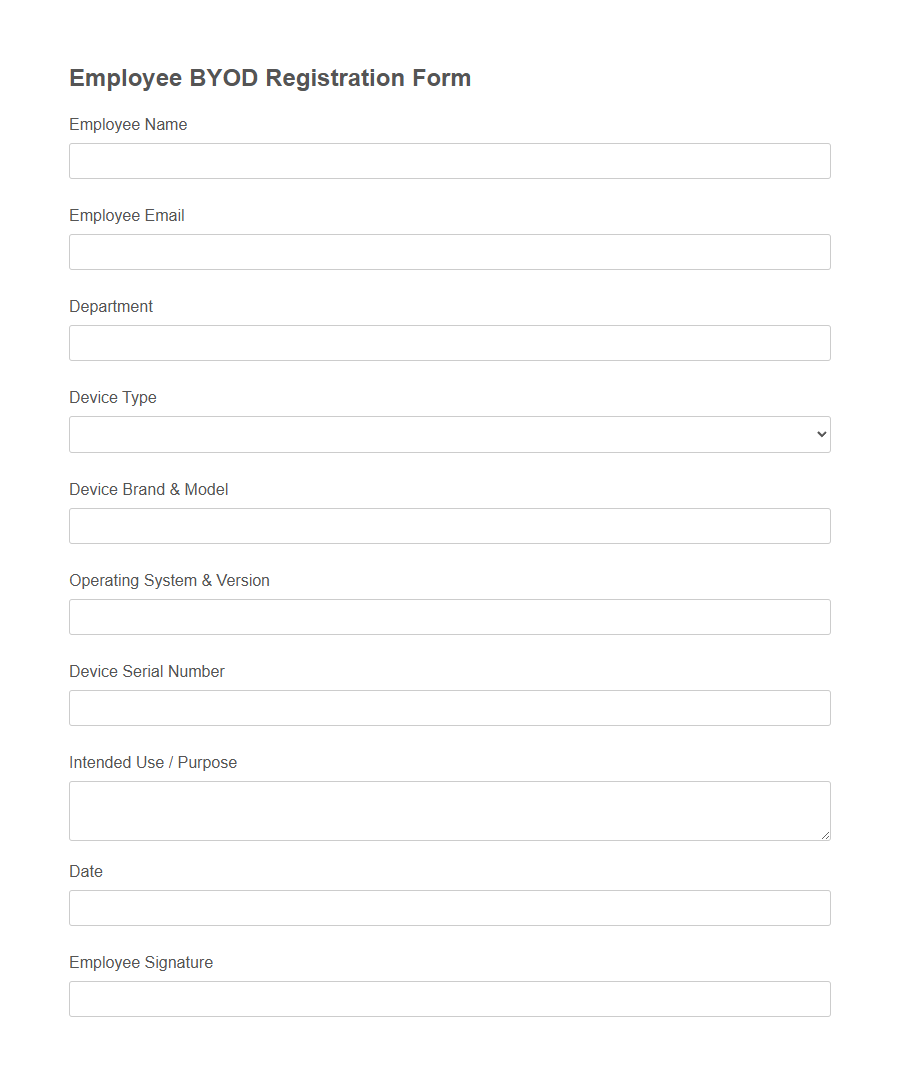Viewport: 900px width, 1091px height.
Task: Select the Device Serial Number input box
Action: click(450, 707)
